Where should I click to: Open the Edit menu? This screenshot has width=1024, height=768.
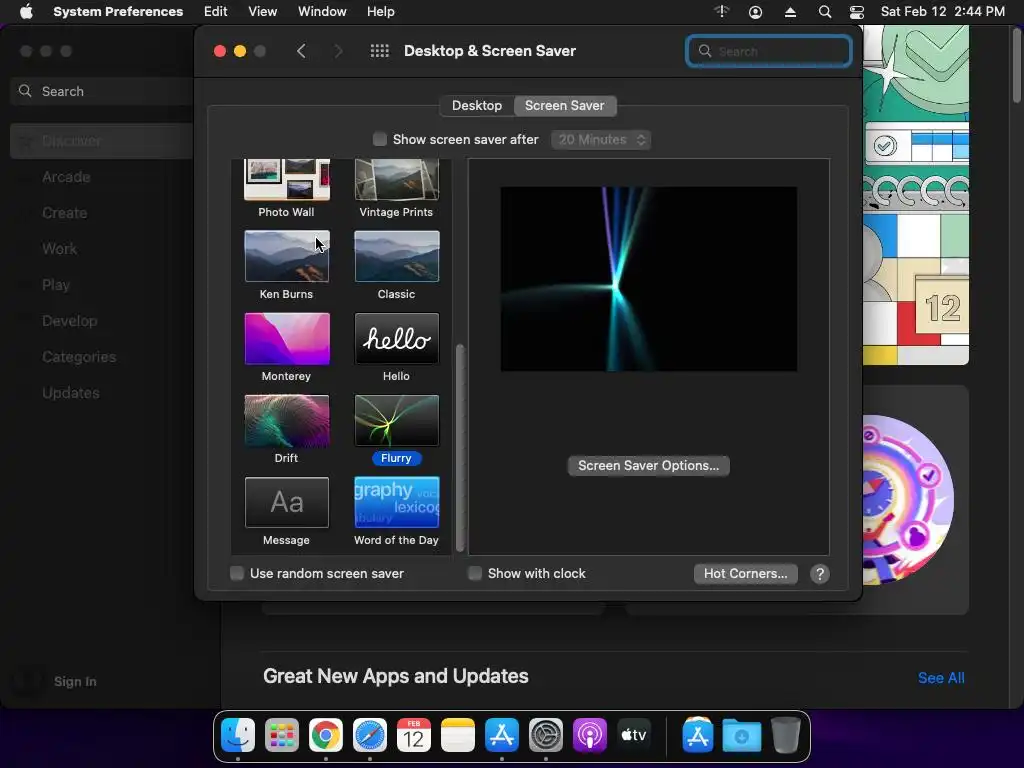(x=216, y=12)
